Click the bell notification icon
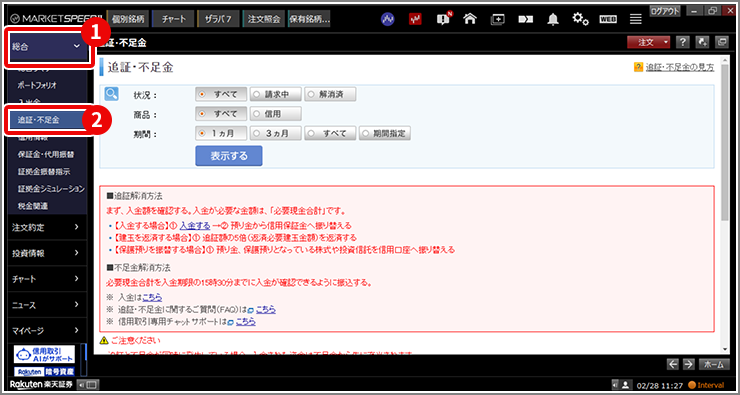 [553, 19]
